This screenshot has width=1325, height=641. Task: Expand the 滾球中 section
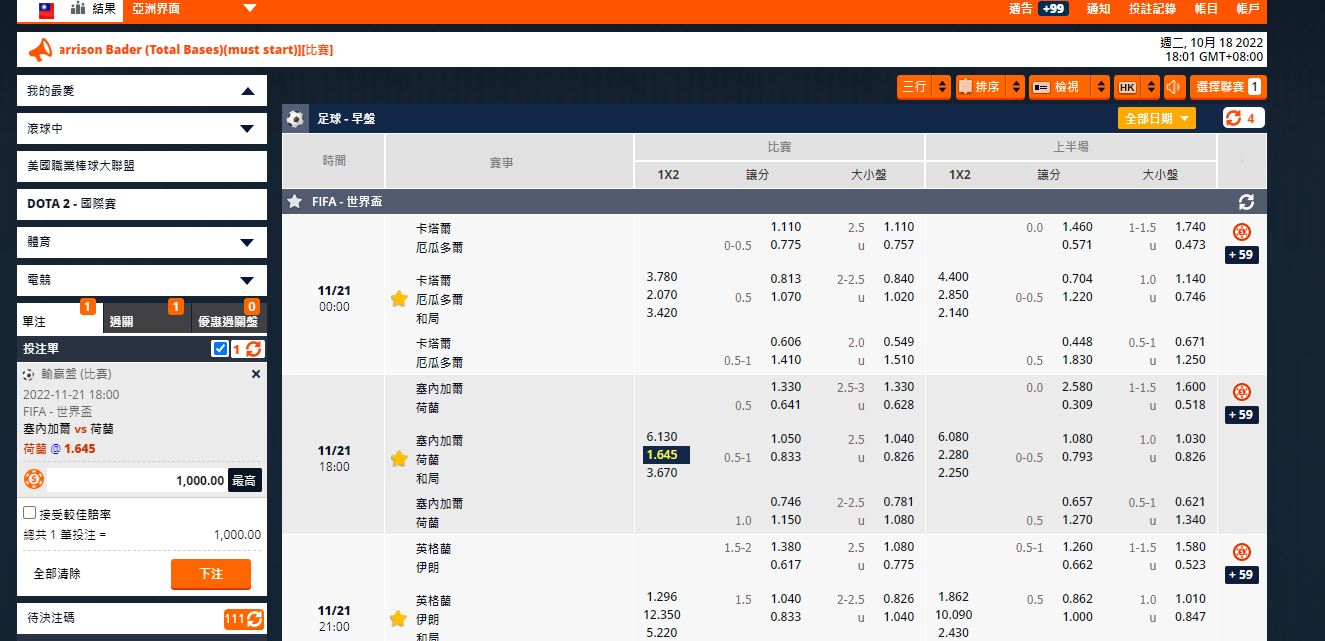tap(247, 129)
